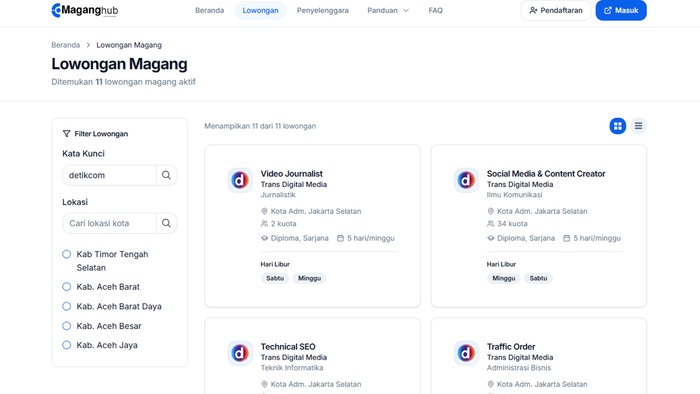Click detikcom logo on the Social Media & Content Creator card
This screenshot has height=394, width=700.
pos(466,180)
